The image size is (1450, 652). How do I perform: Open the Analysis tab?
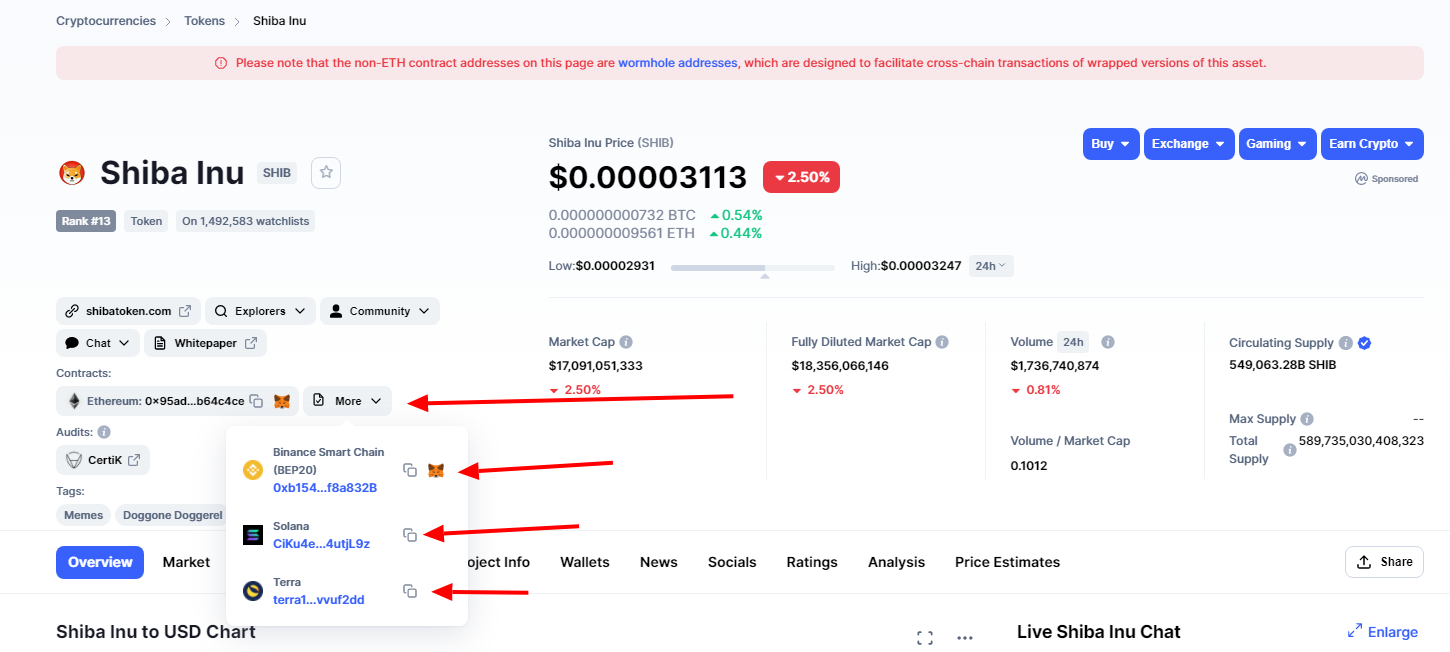896,562
